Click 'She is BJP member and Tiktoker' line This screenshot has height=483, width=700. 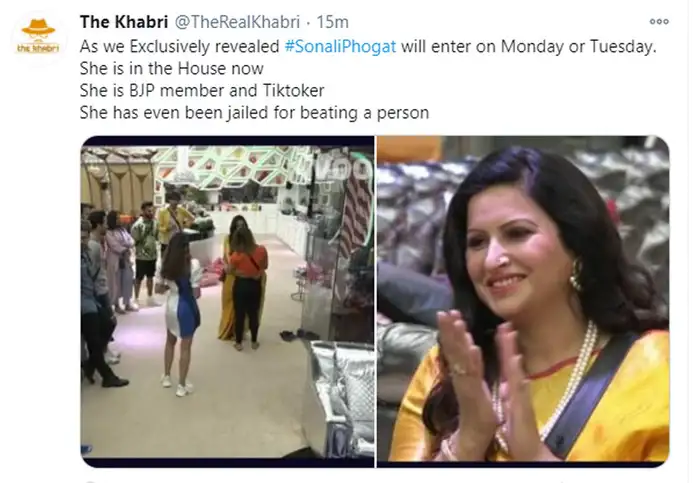(202, 91)
